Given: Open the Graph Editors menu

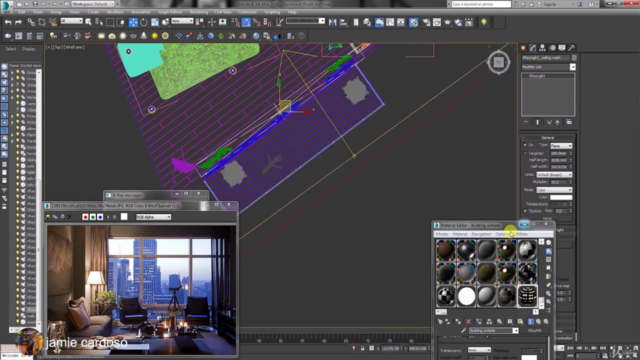Looking at the screenshot, I should 170,12.
